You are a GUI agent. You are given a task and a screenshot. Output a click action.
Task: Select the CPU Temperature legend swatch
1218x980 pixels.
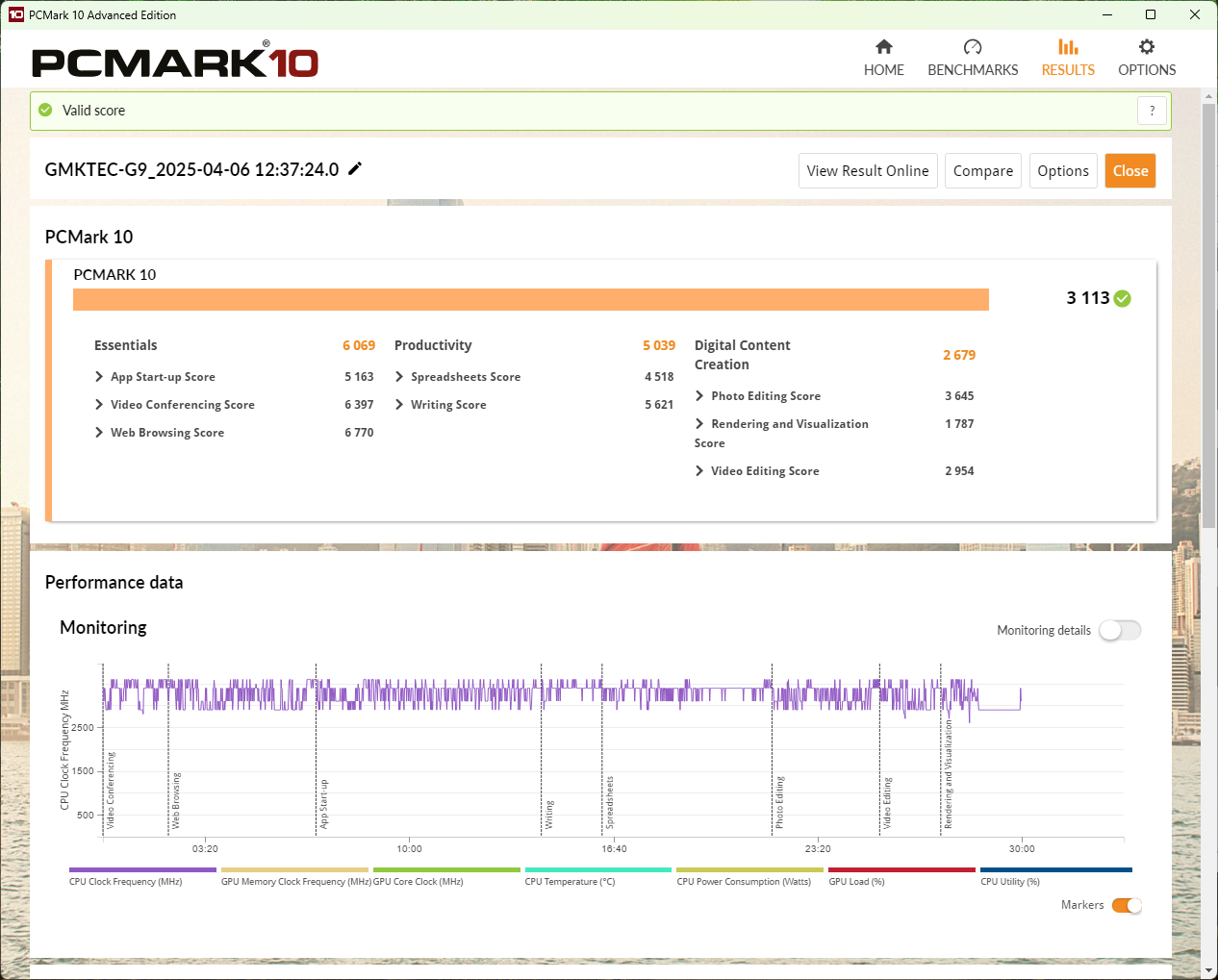click(597, 870)
